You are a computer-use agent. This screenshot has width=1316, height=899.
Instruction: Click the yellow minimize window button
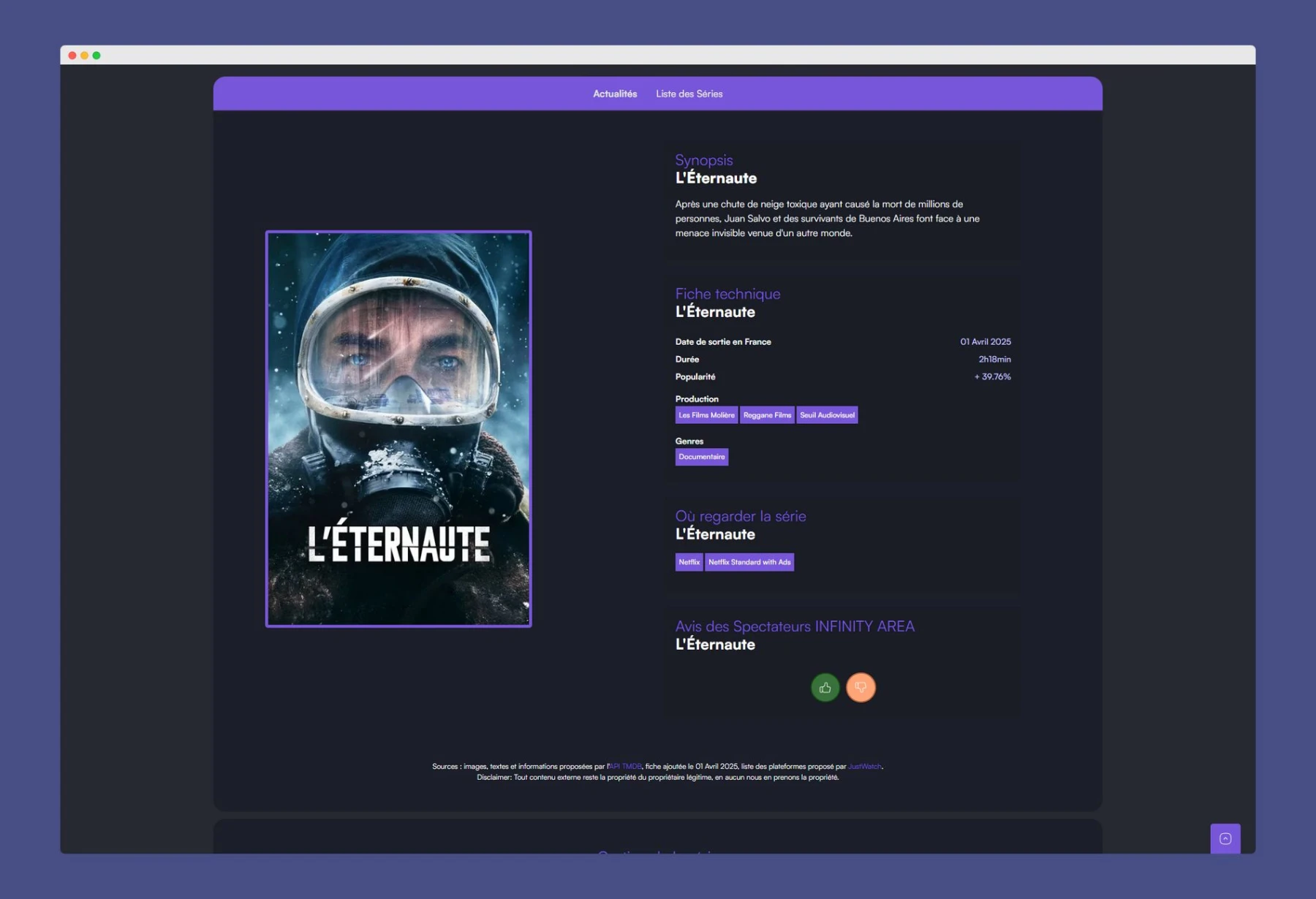click(85, 56)
